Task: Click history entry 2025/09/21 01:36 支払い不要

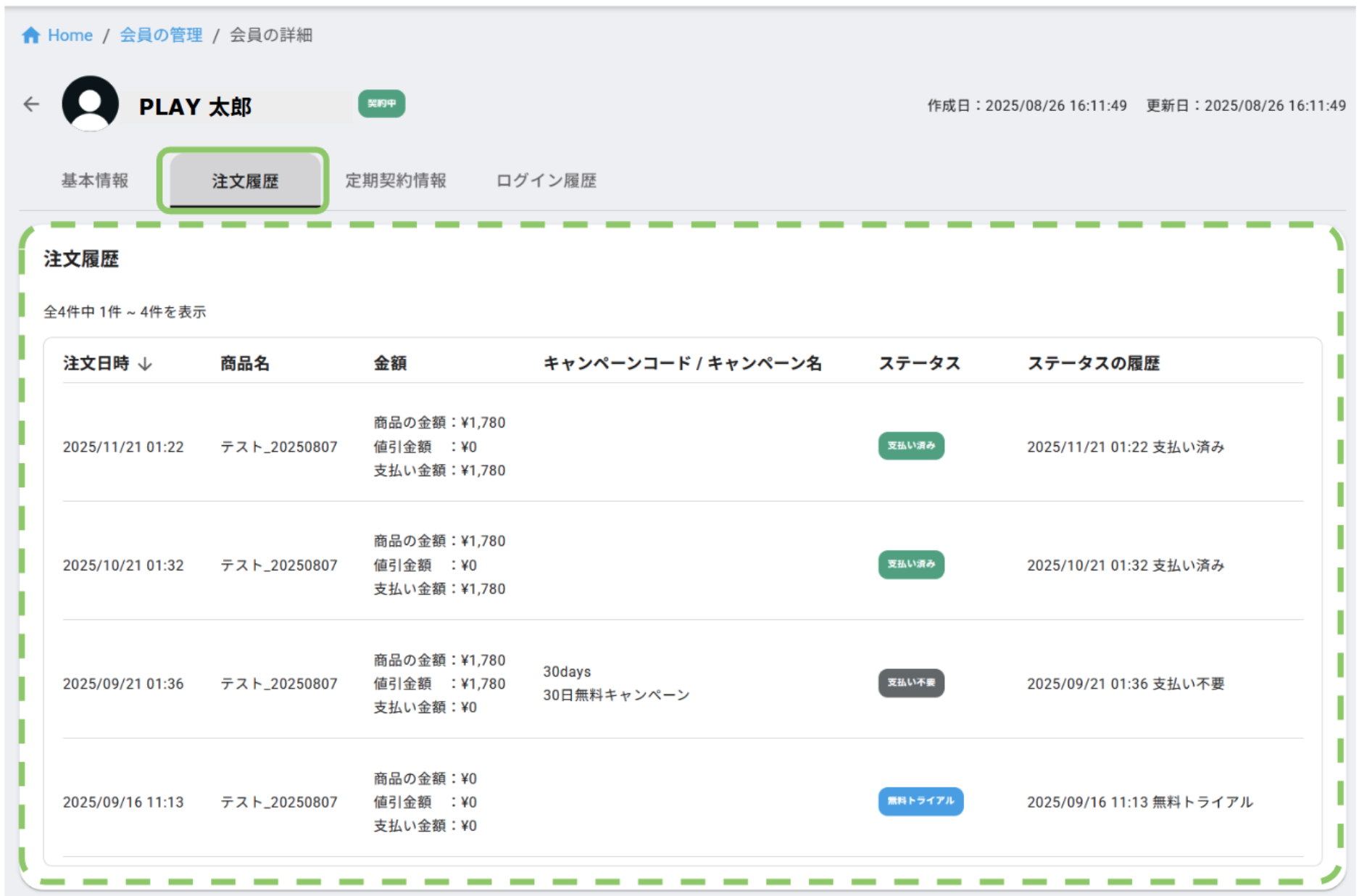Action: pos(1126,684)
